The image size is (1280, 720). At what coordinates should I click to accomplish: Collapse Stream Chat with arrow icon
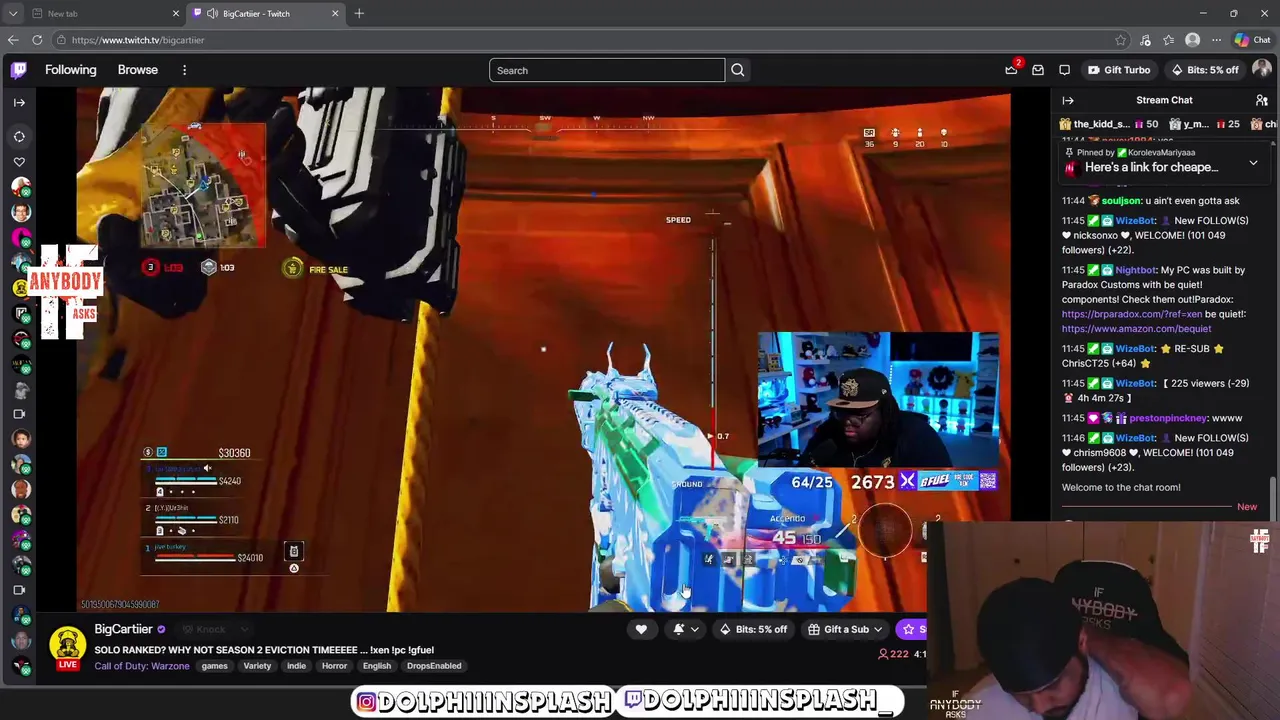1068,100
